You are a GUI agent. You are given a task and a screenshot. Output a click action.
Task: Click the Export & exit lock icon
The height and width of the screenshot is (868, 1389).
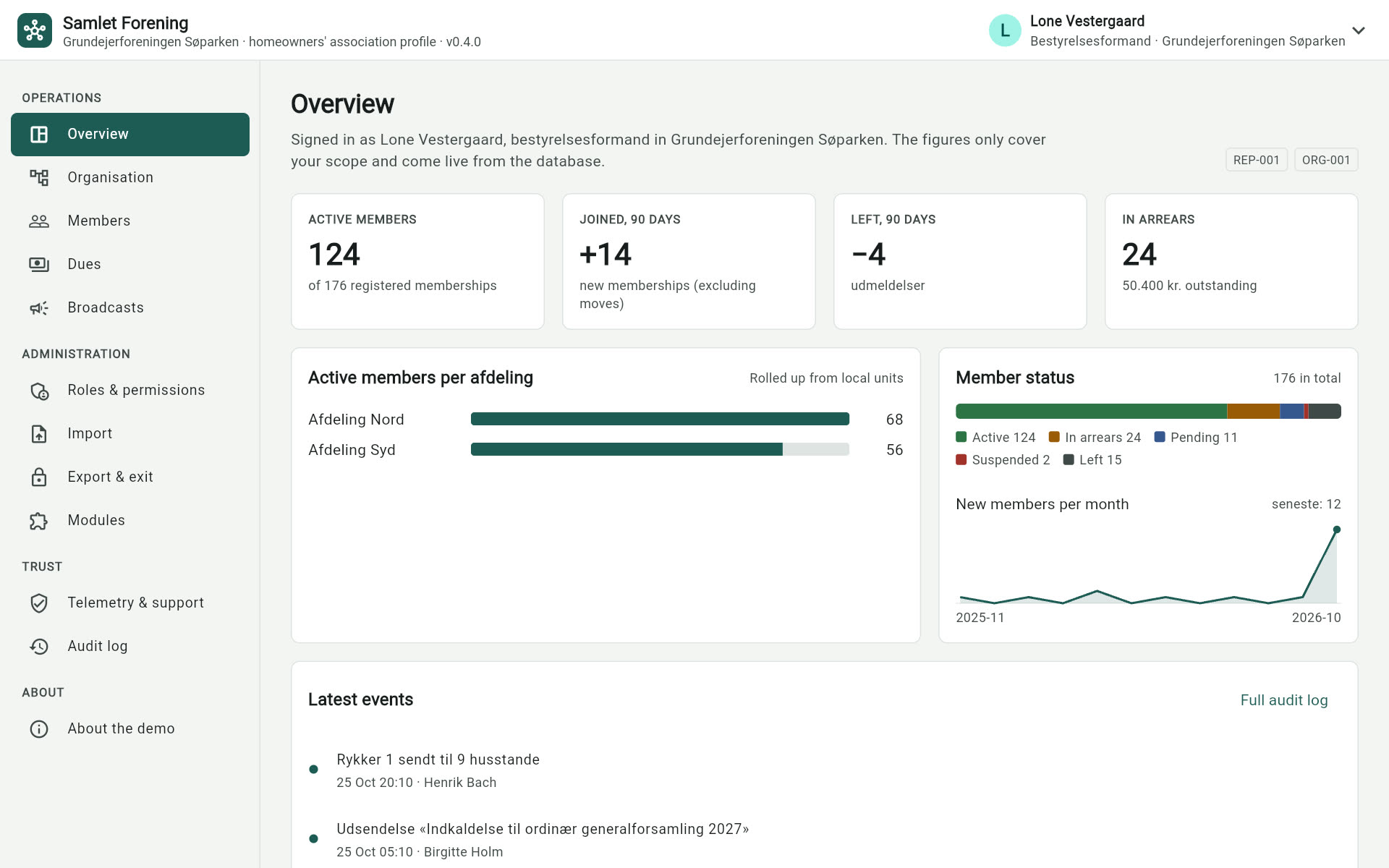39,477
